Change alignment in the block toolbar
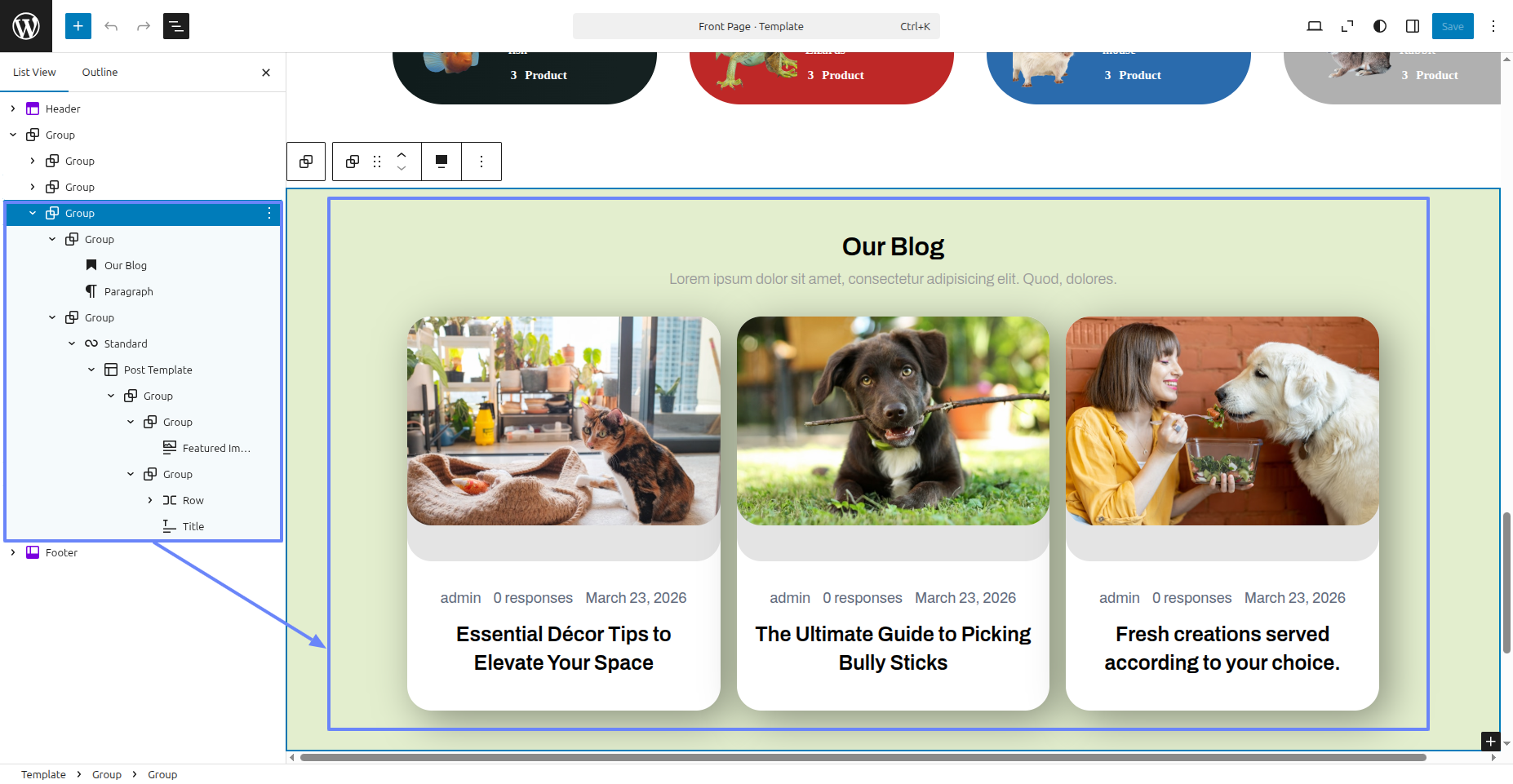This screenshot has height=784, width=1513. 441,162
